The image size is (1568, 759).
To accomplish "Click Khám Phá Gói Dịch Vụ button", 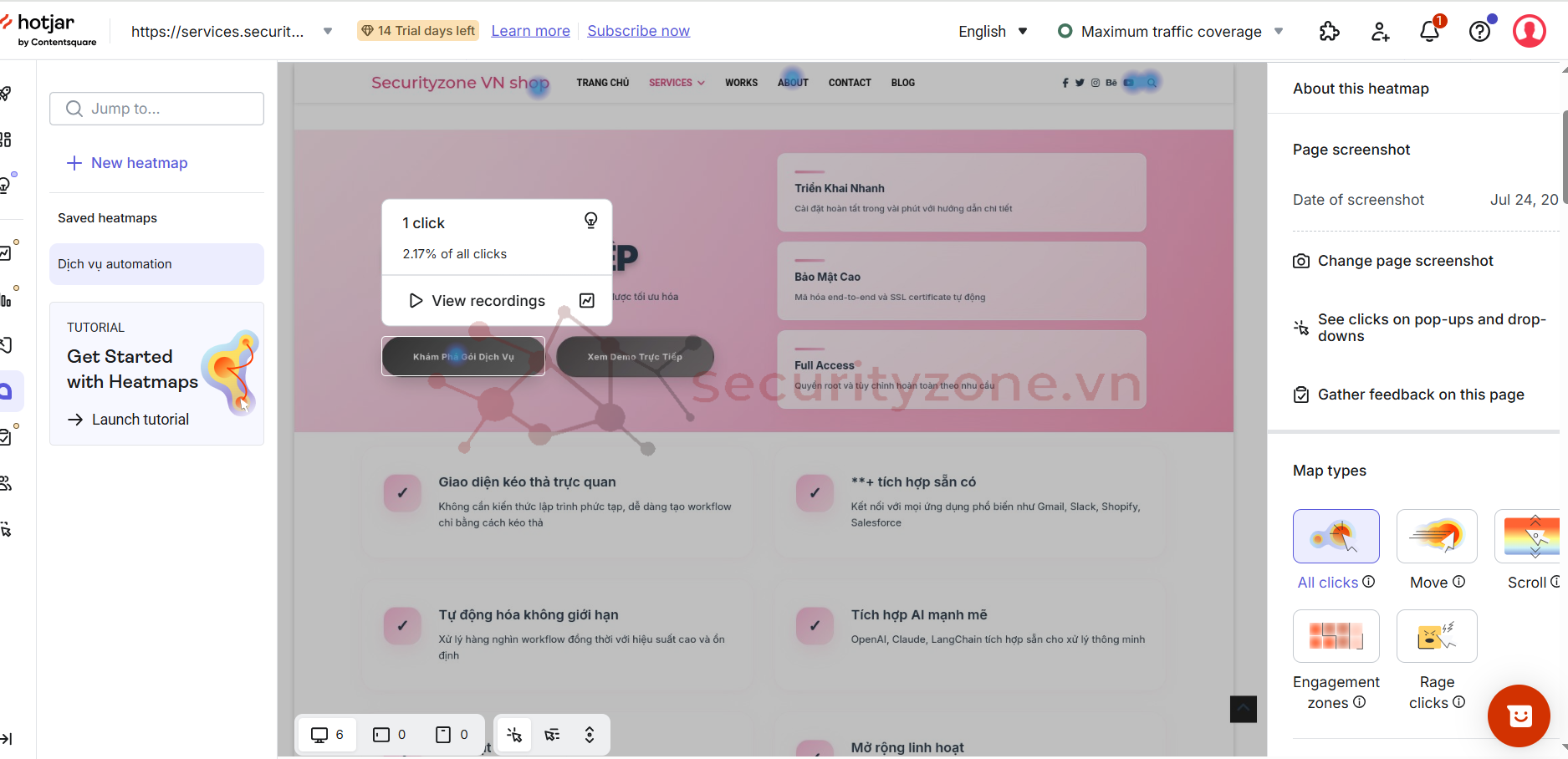I will coord(463,356).
